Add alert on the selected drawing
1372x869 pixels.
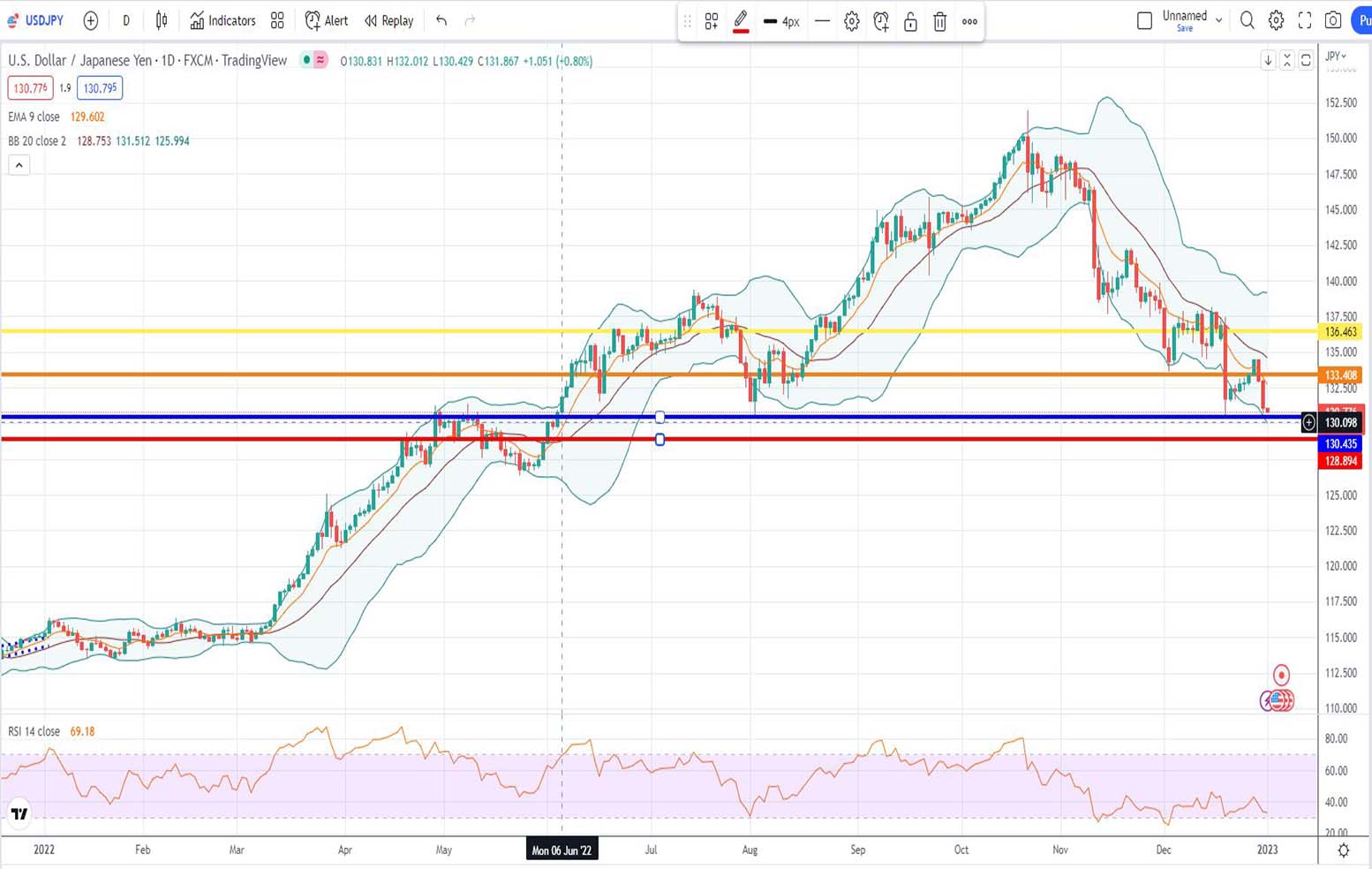(x=881, y=22)
